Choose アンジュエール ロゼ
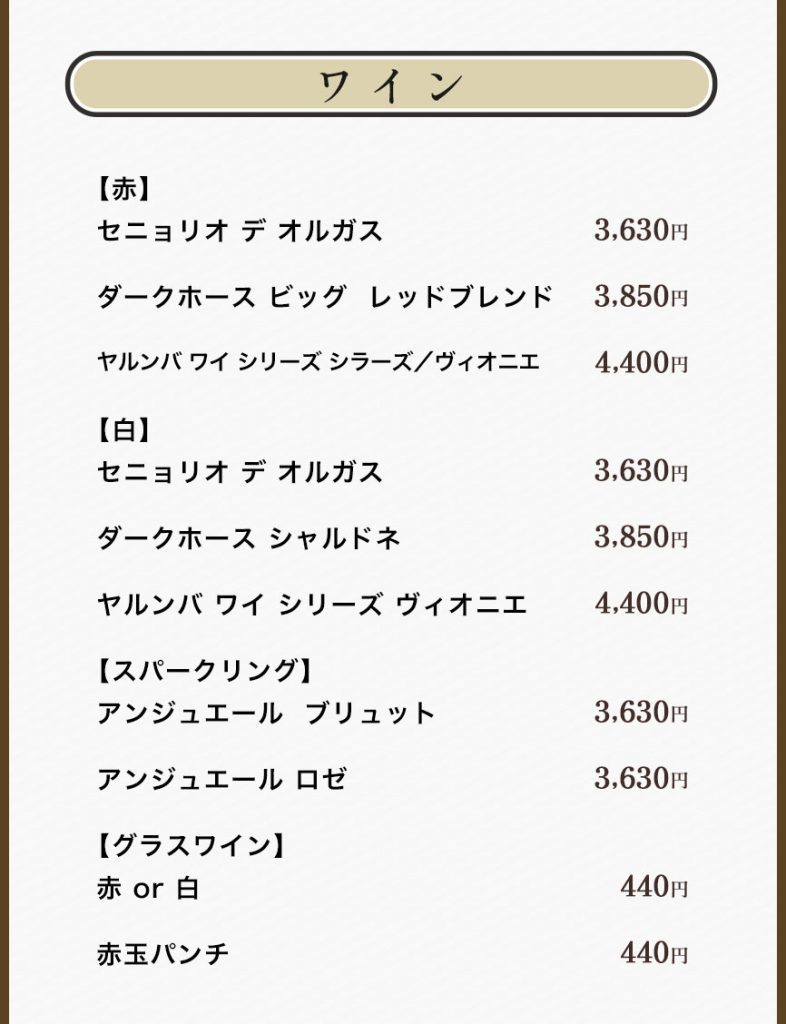The height and width of the screenshot is (1024, 786). pyautogui.click(x=222, y=779)
